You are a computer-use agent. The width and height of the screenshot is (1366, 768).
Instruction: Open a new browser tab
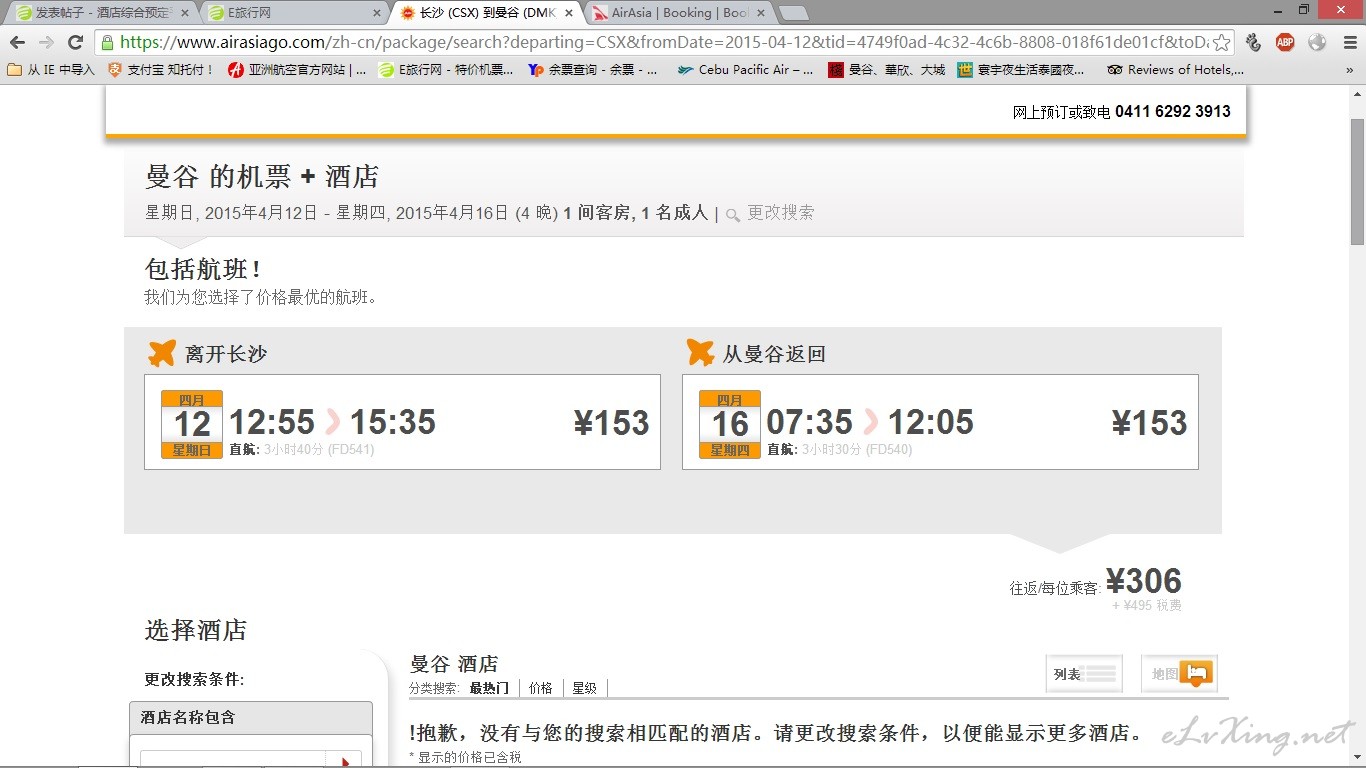(x=793, y=13)
